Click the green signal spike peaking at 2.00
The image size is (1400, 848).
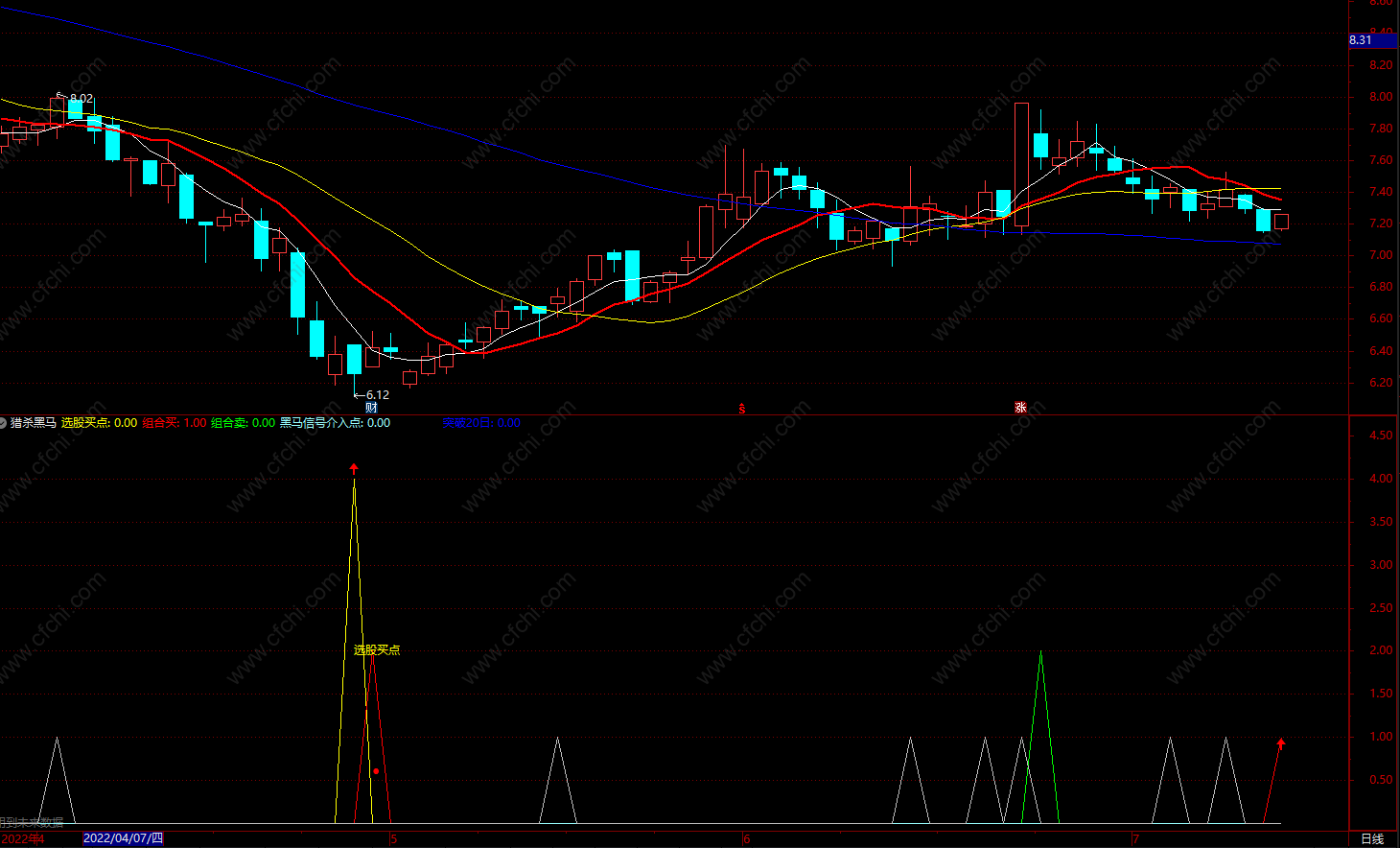(x=1041, y=737)
